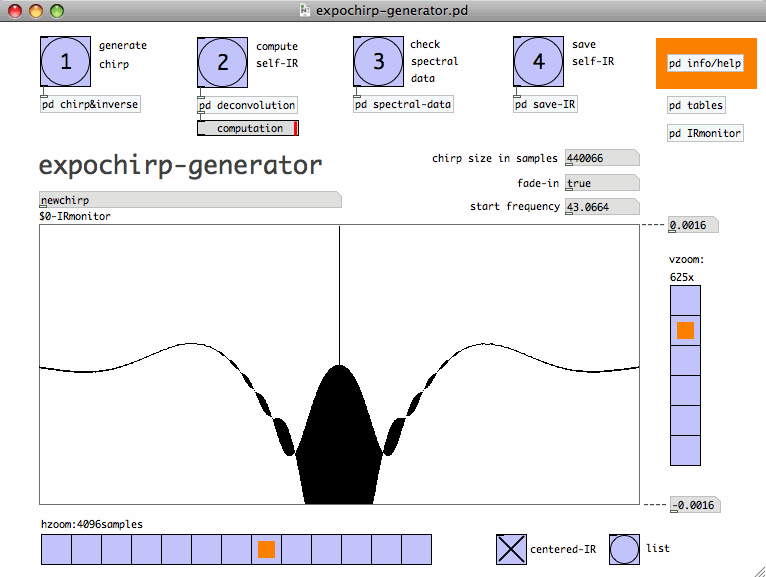766x577 pixels.
Task: Open the pd tables subpatch
Action: [696, 106]
